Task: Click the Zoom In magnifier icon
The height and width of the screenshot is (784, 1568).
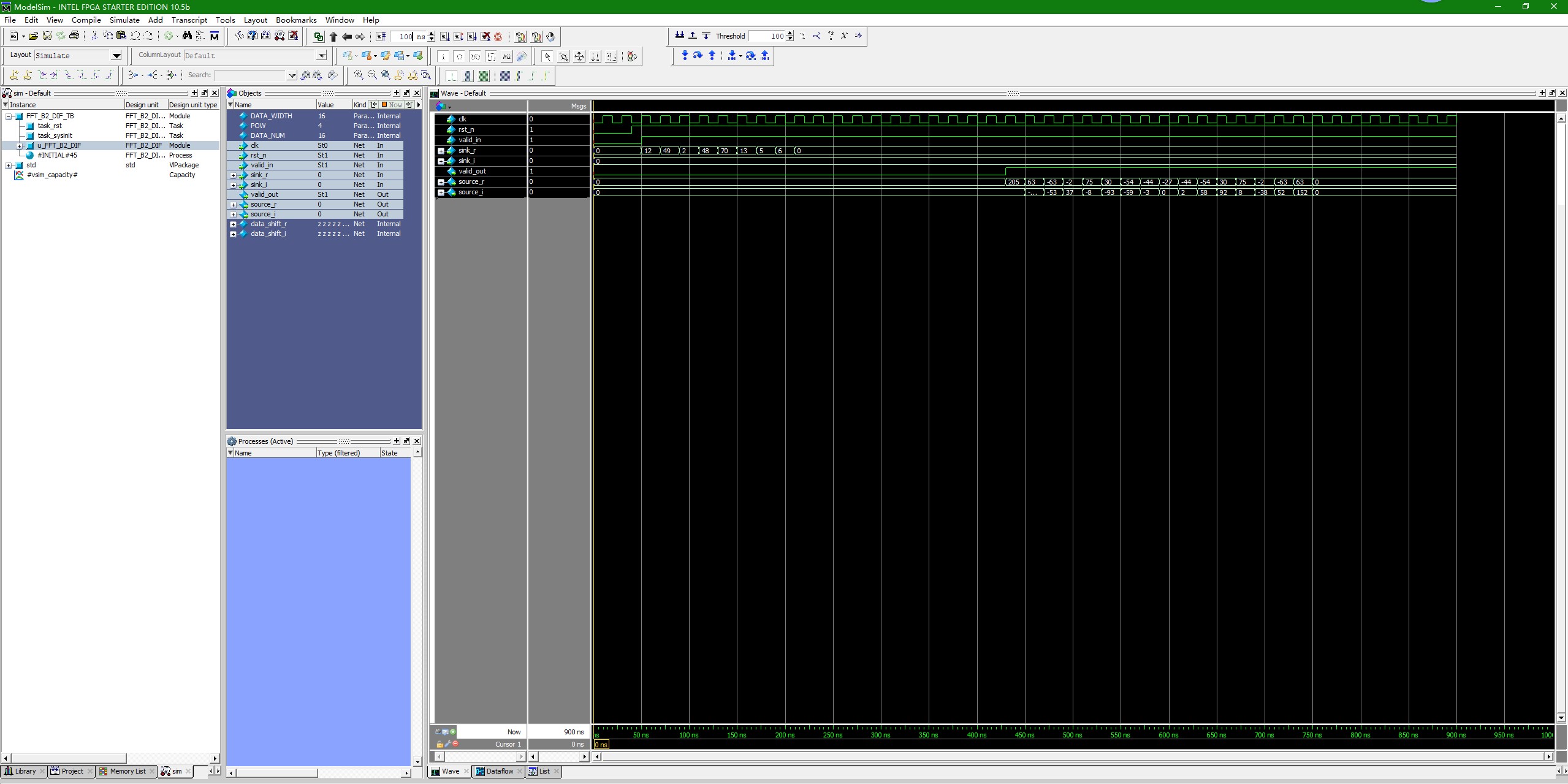Action: coord(359,75)
